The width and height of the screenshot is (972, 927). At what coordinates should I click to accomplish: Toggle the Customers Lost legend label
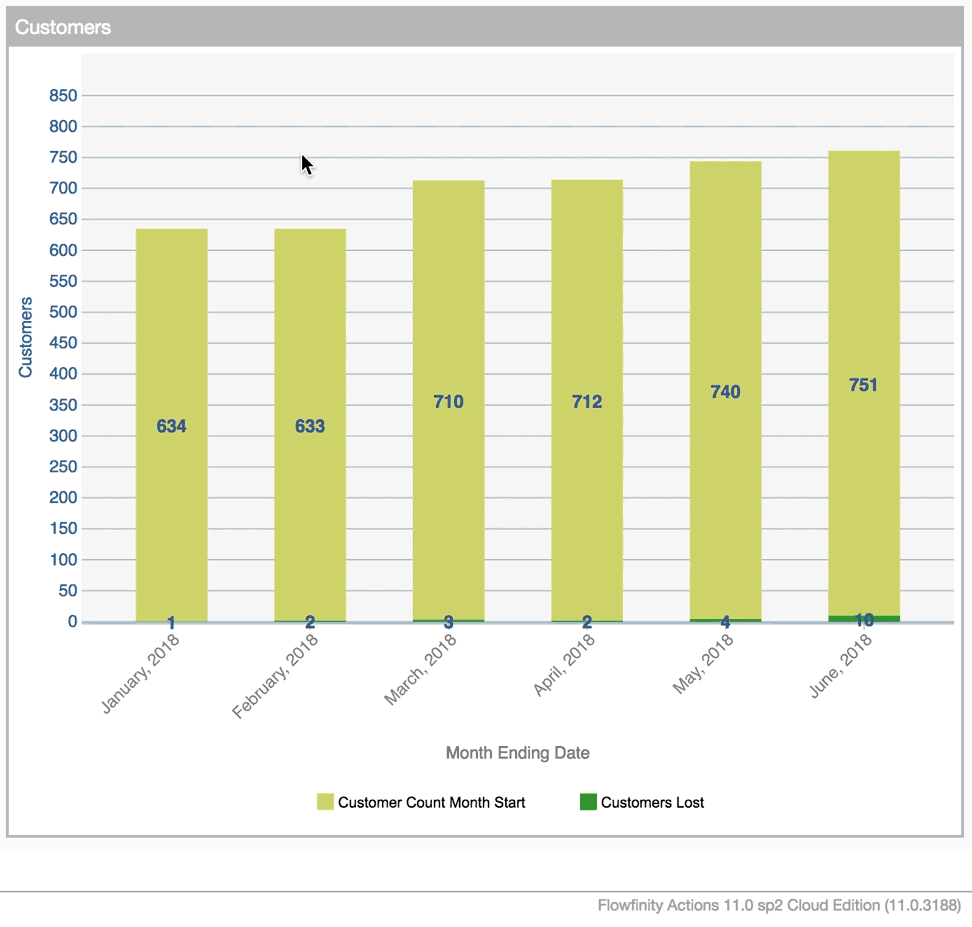[652, 802]
